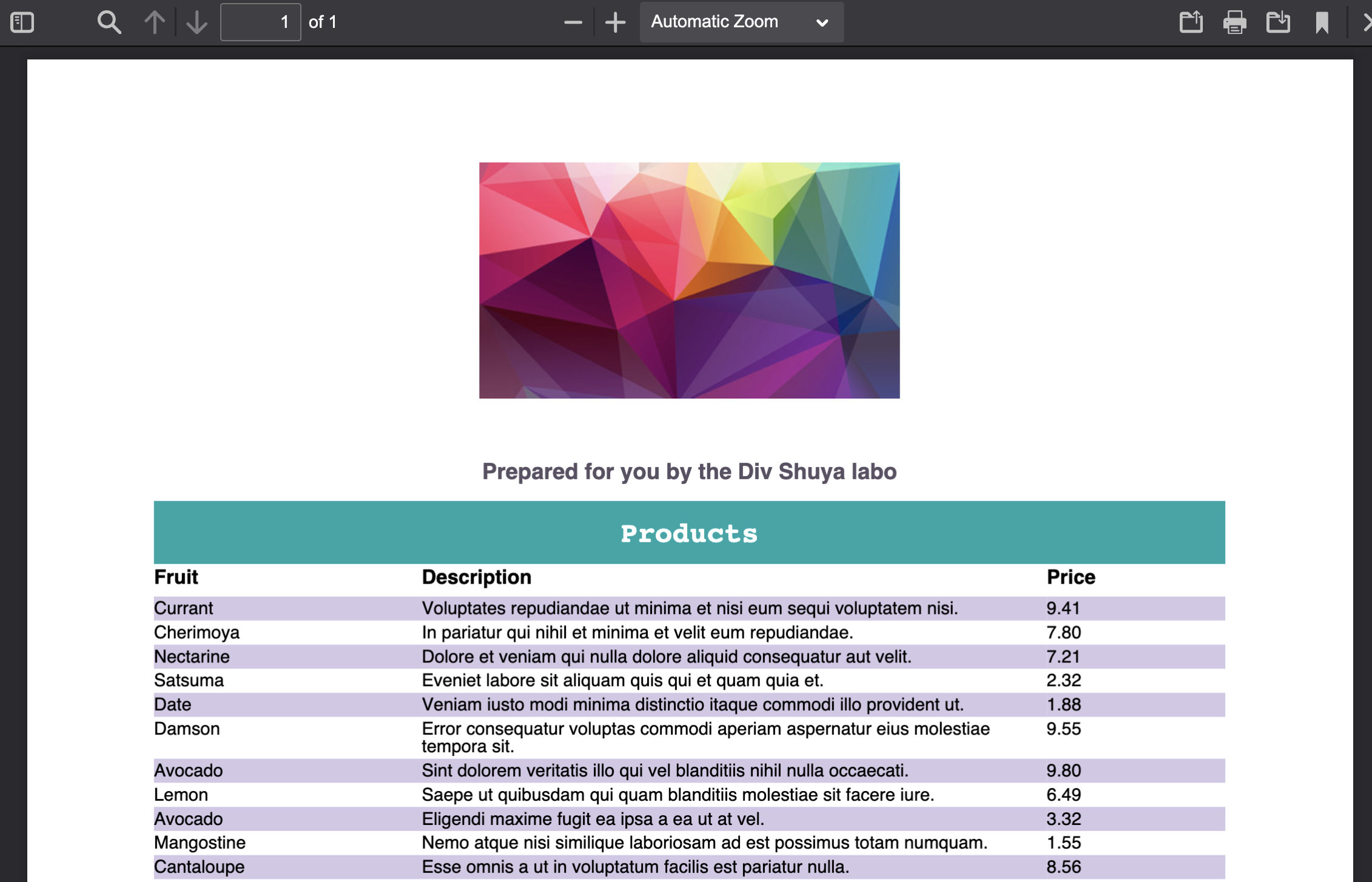Click the Description column header
This screenshot has height=882, width=1372.
[x=476, y=576]
